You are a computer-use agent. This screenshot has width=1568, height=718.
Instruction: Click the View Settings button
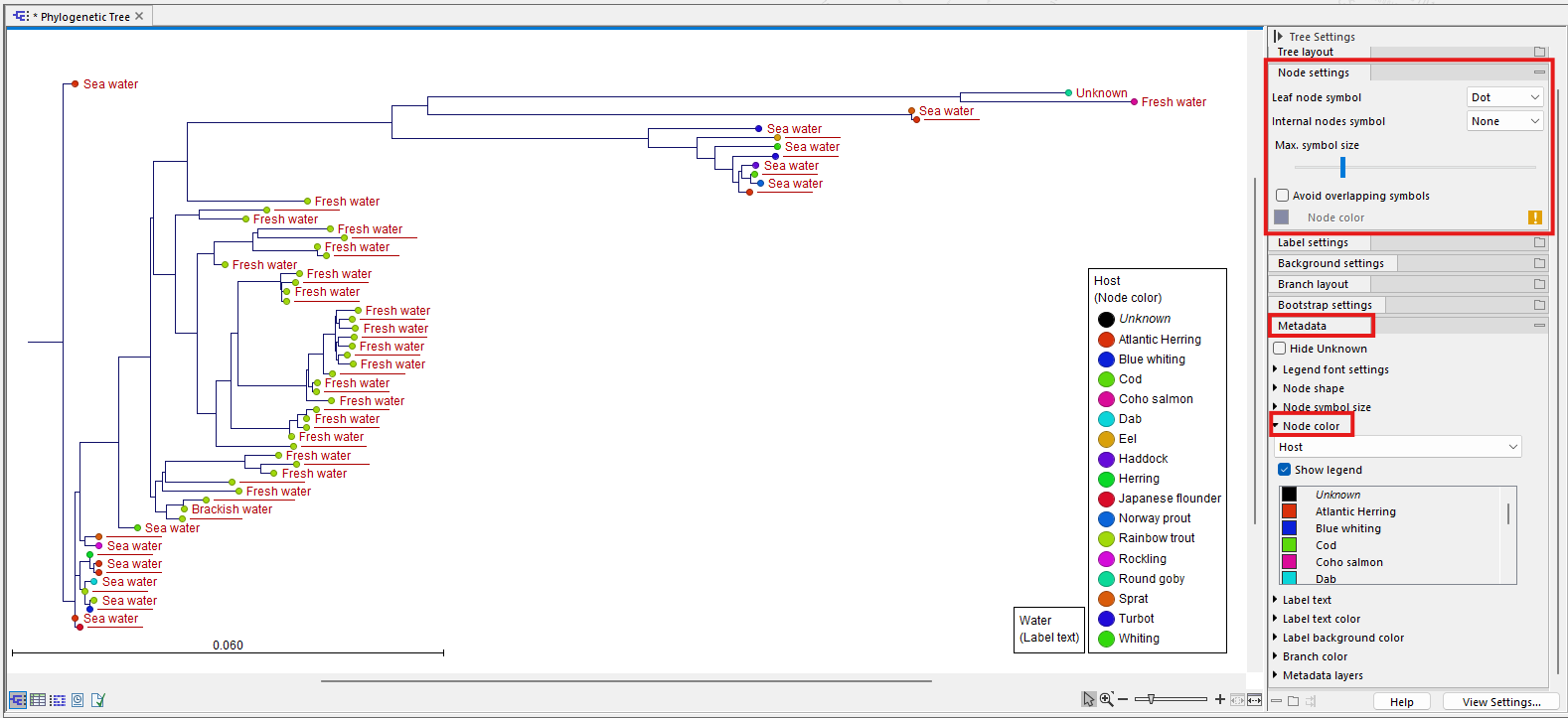(1500, 702)
